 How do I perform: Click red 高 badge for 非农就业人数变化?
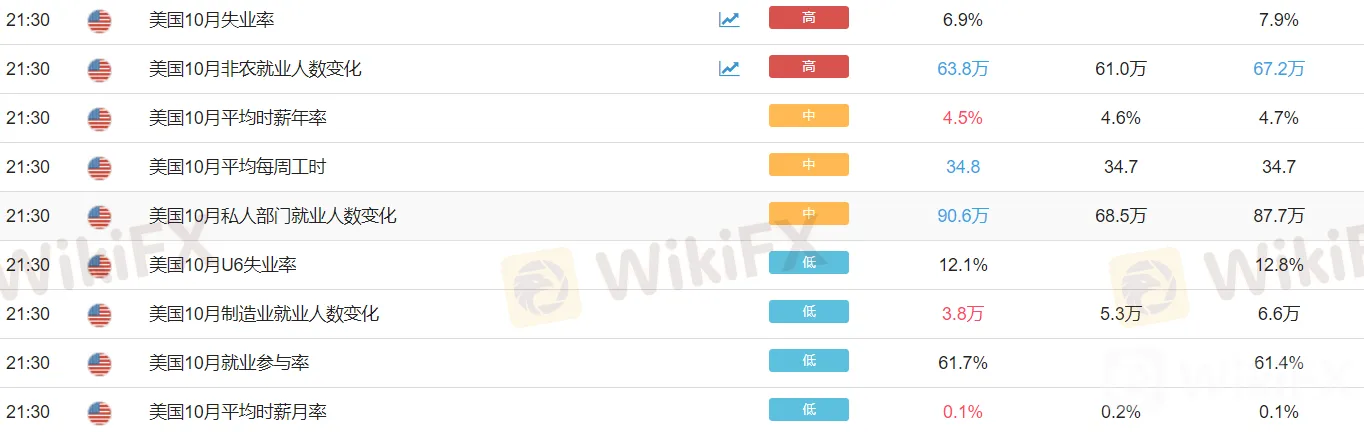pos(809,67)
